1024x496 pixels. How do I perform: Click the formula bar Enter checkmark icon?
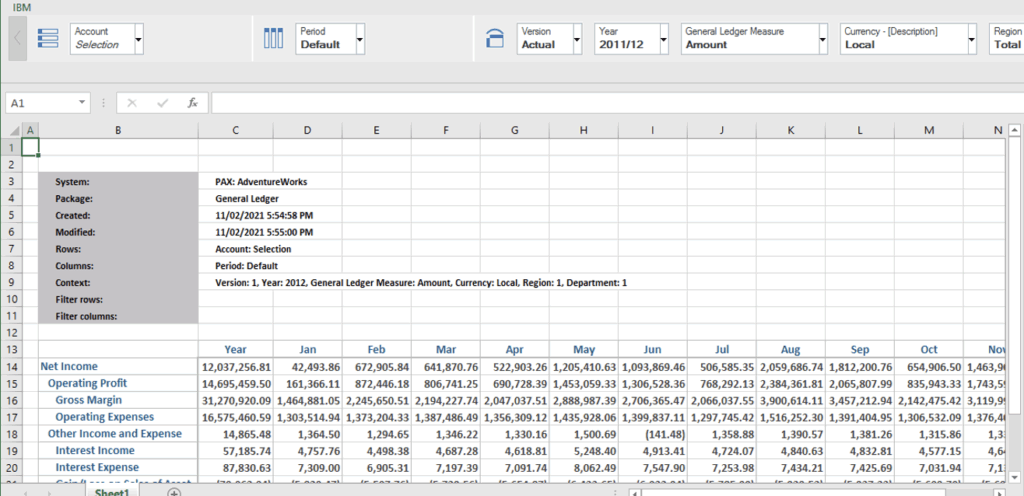click(x=163, y=103)
